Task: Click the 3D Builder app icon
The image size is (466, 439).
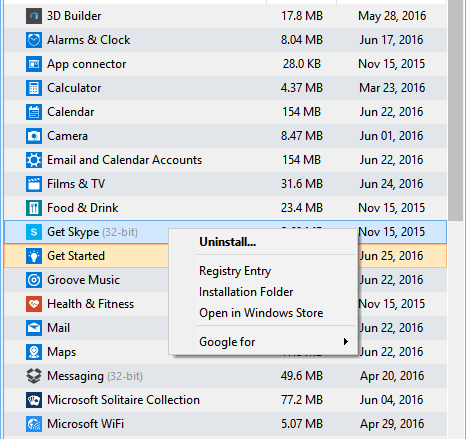Action: [34, 16]
